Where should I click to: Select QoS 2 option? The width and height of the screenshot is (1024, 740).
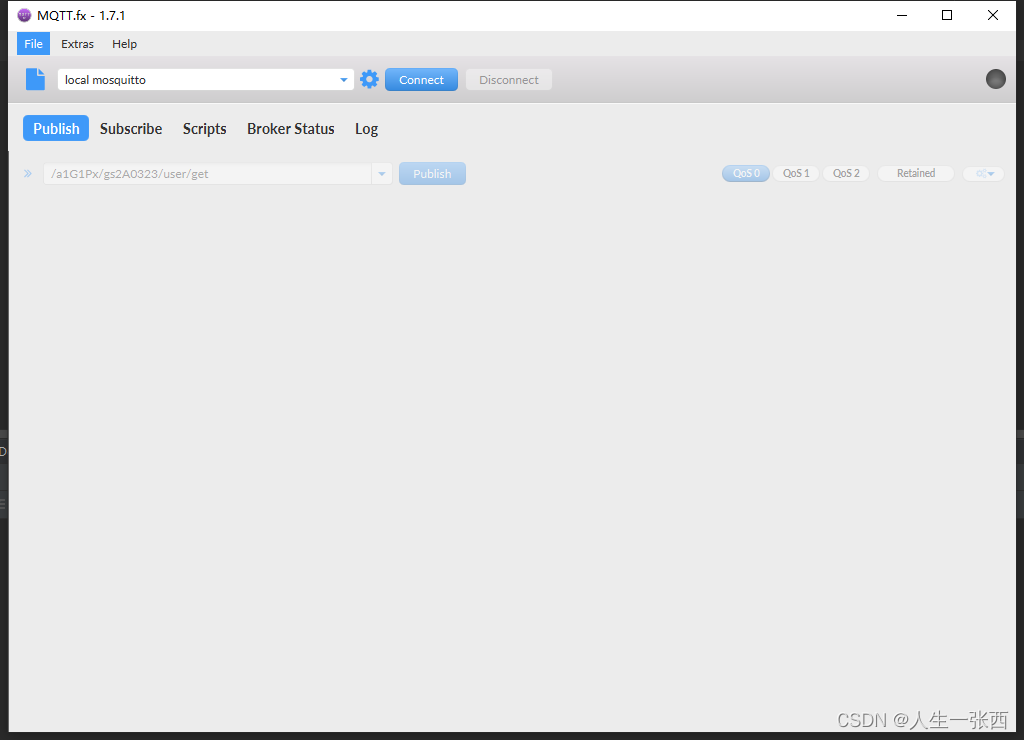point(846,173)
